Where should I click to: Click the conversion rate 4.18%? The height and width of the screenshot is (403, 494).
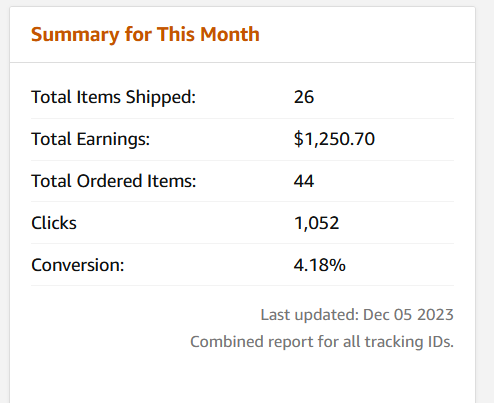320,265
